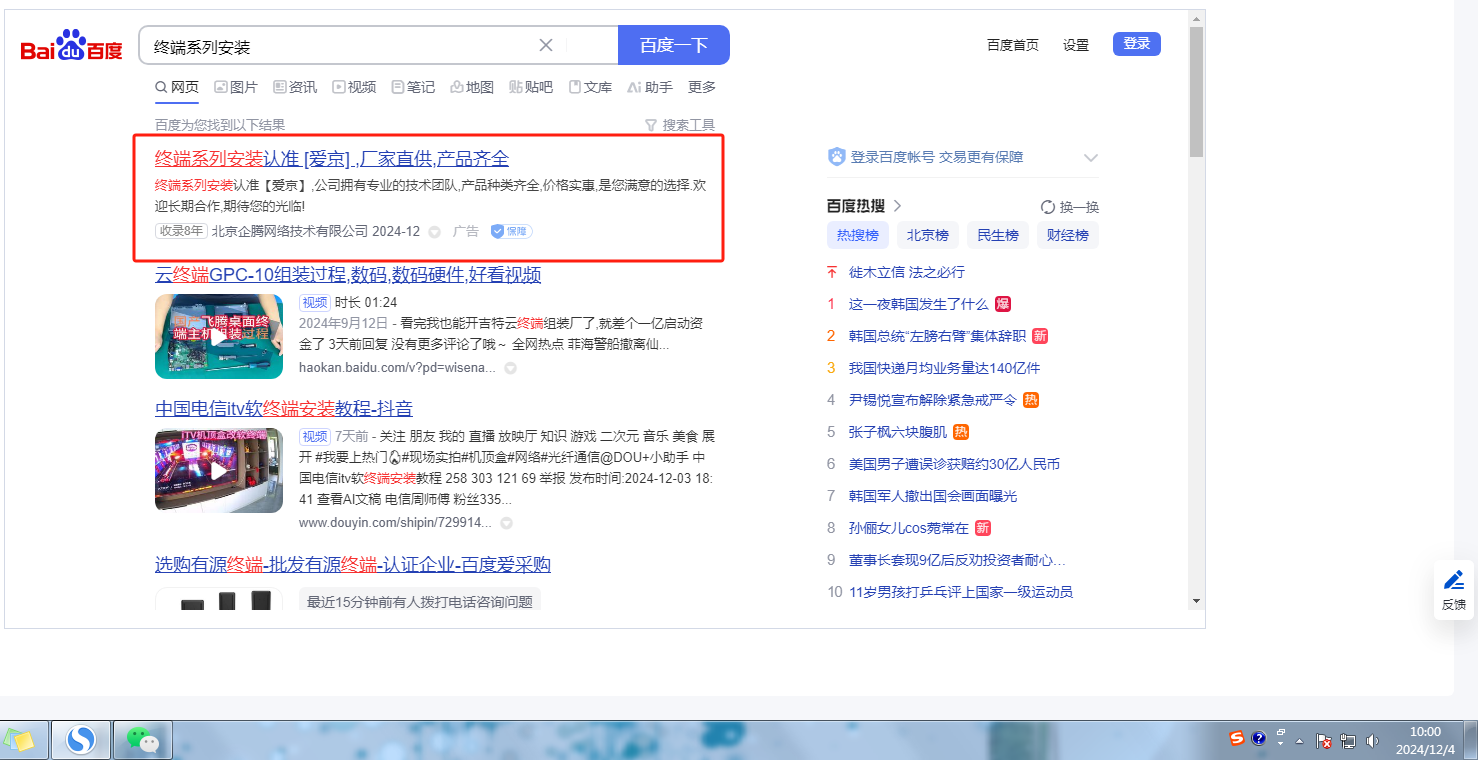Select the 热搜榜 list tab

point(858,235)
